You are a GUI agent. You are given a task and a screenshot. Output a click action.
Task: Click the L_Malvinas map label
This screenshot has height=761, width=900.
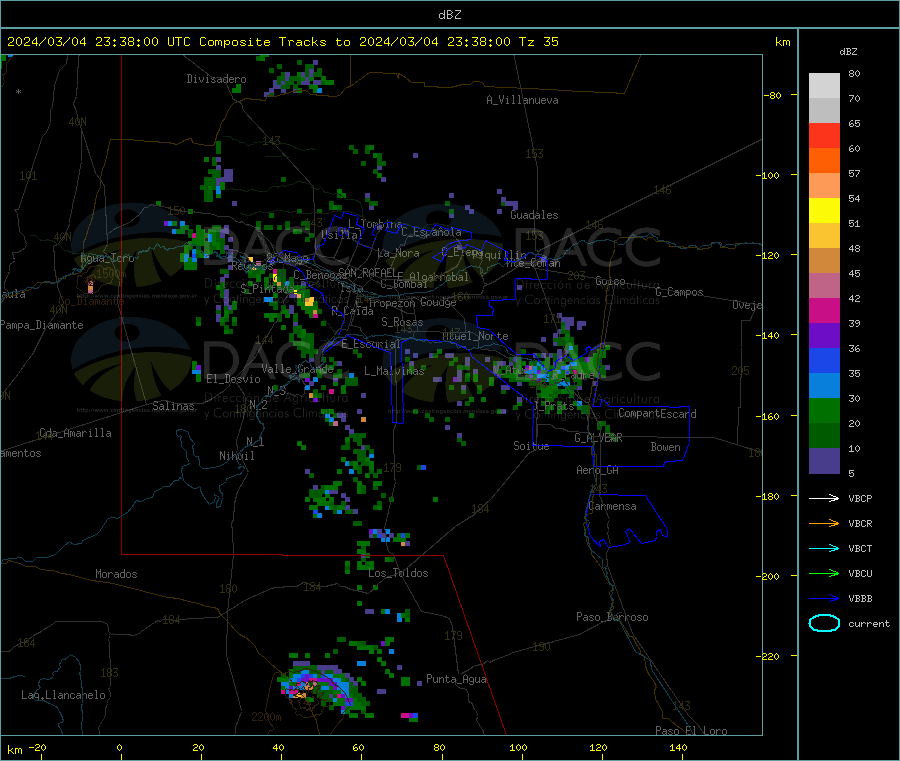(394, 371)
